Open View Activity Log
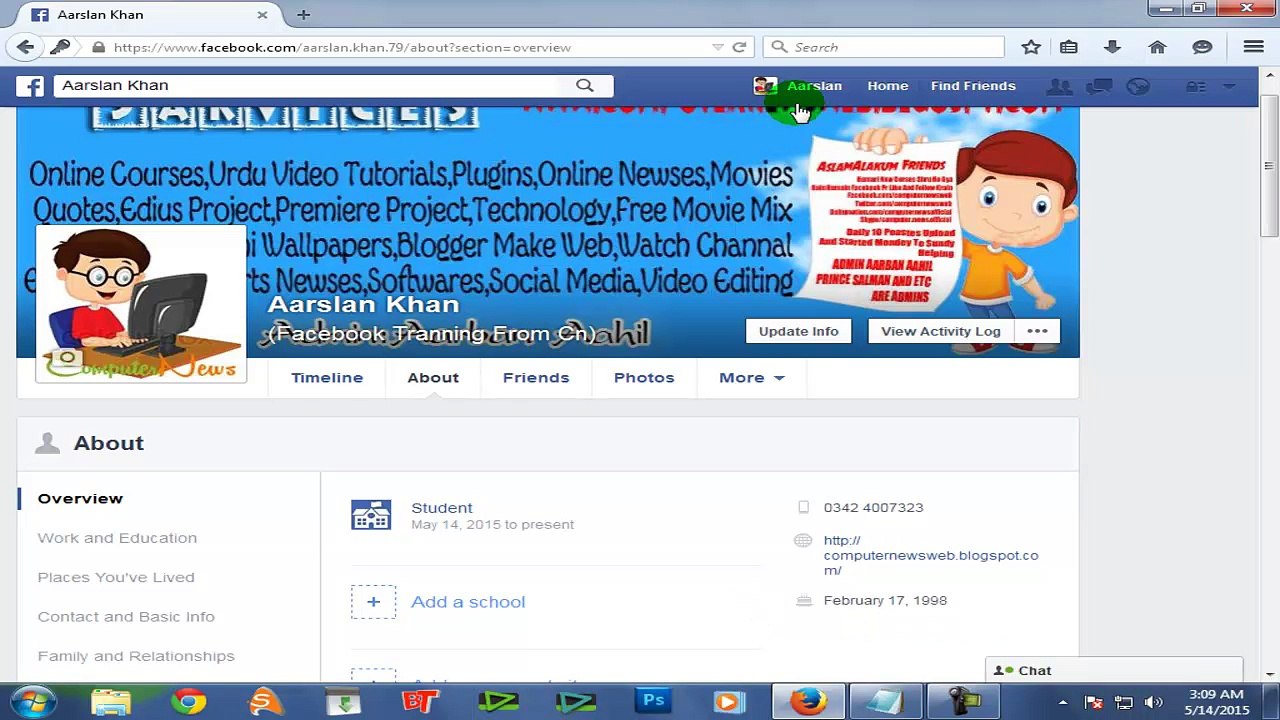 click(x=941, y=331)
